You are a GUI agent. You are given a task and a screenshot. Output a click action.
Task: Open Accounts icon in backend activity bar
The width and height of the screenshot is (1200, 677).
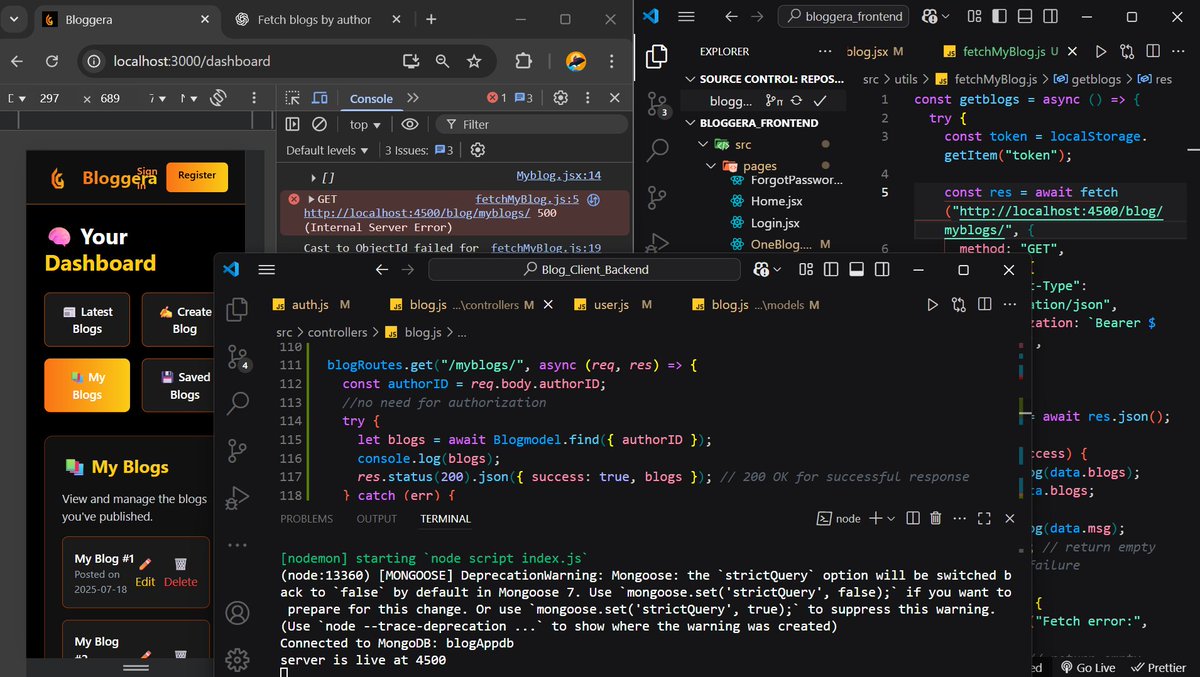[x=237, y=612]
